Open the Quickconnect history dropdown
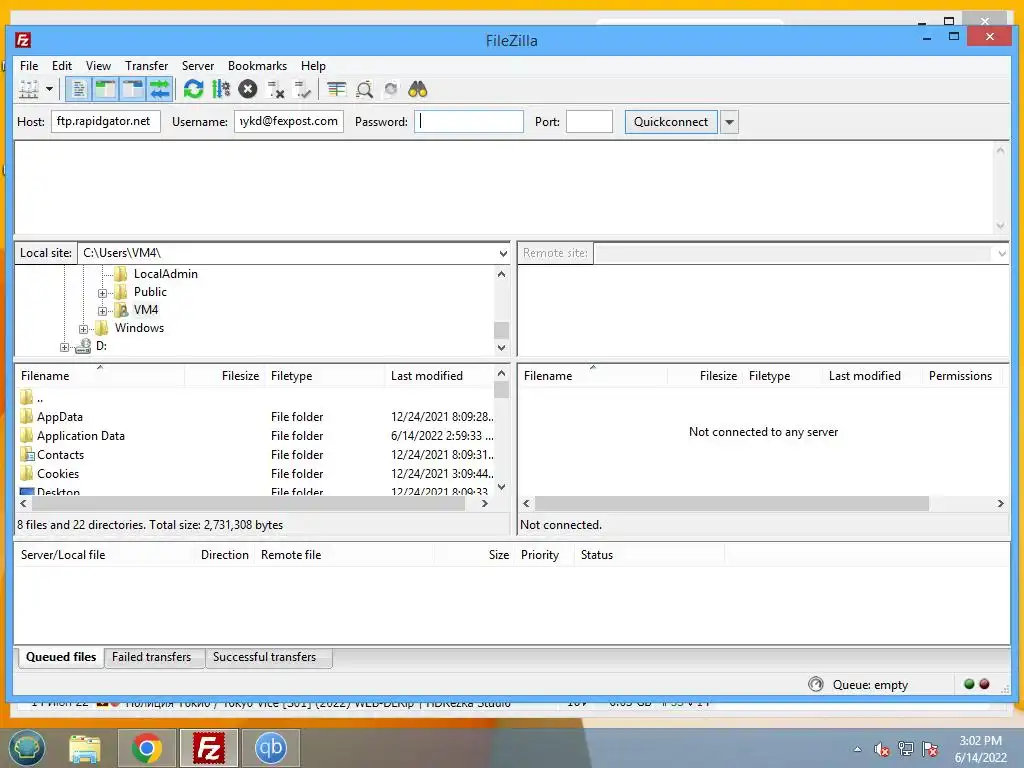 (729, 122)
